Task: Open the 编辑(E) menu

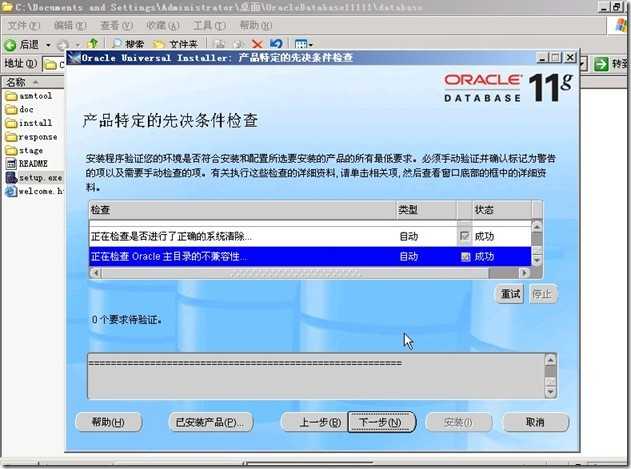Action: pyautogui.click(x=70, y=26)
